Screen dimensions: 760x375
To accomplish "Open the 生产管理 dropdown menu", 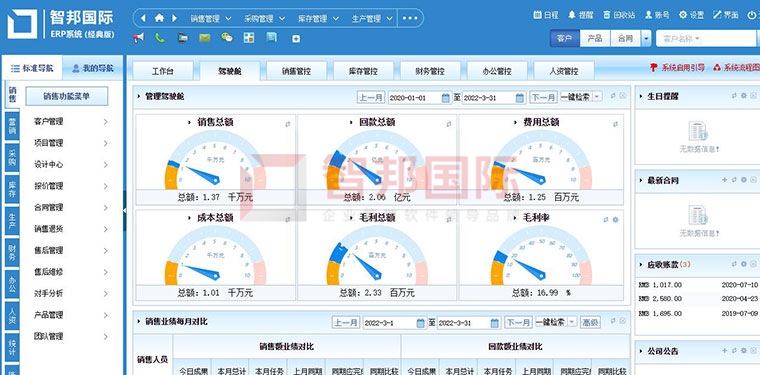I will coord(372,18).
